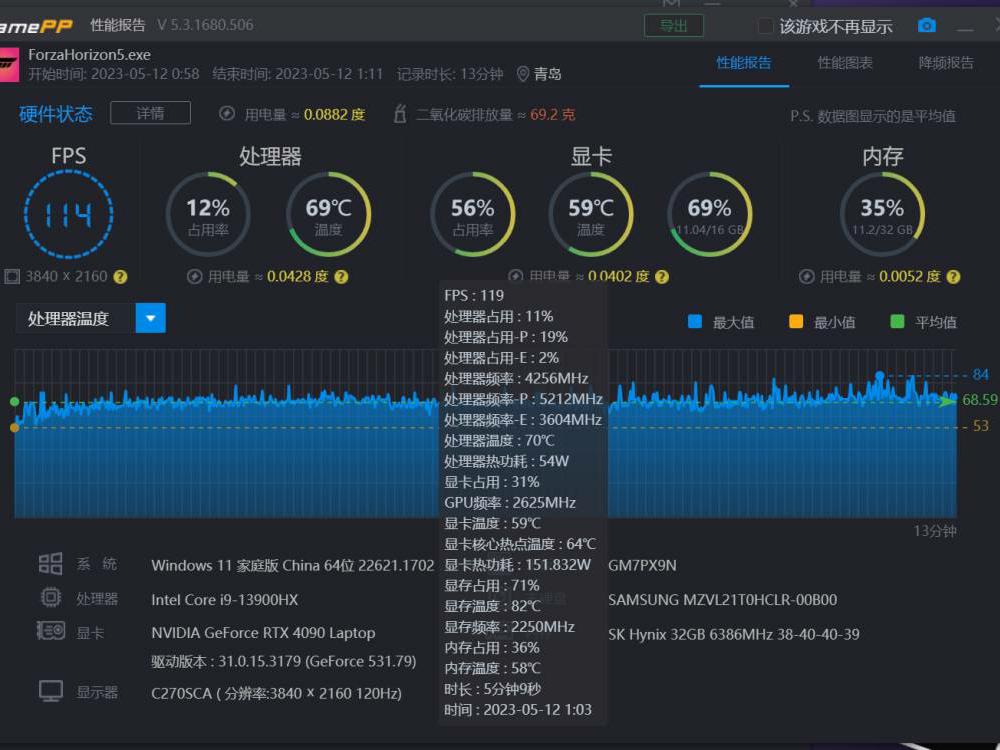Viewport: 1000px width, 750px height.
Task: Select the SAMSUNG MZVL21T0HCLR-00B00 text
Action: [x=723, y=600]
